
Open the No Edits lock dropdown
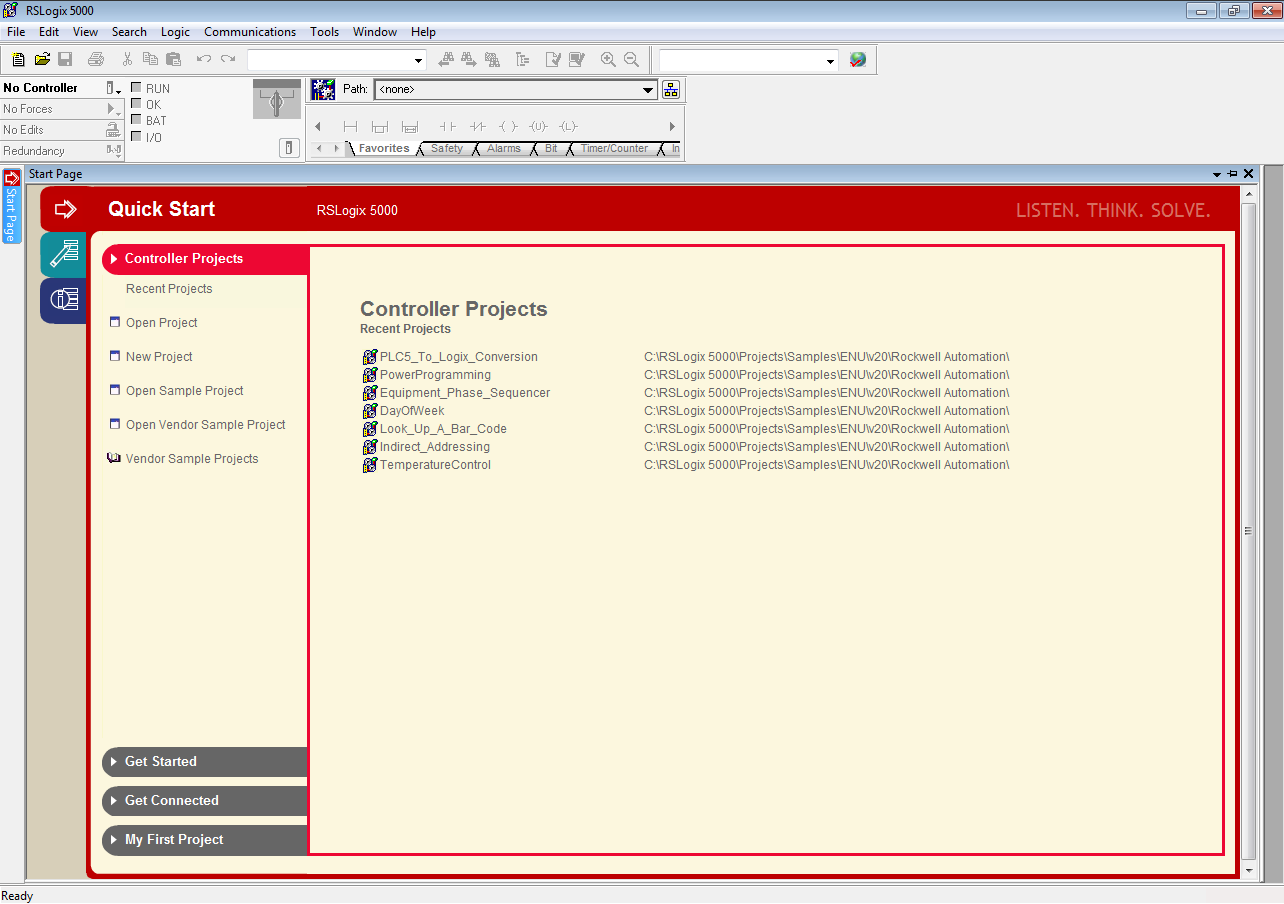coord(114,130)
